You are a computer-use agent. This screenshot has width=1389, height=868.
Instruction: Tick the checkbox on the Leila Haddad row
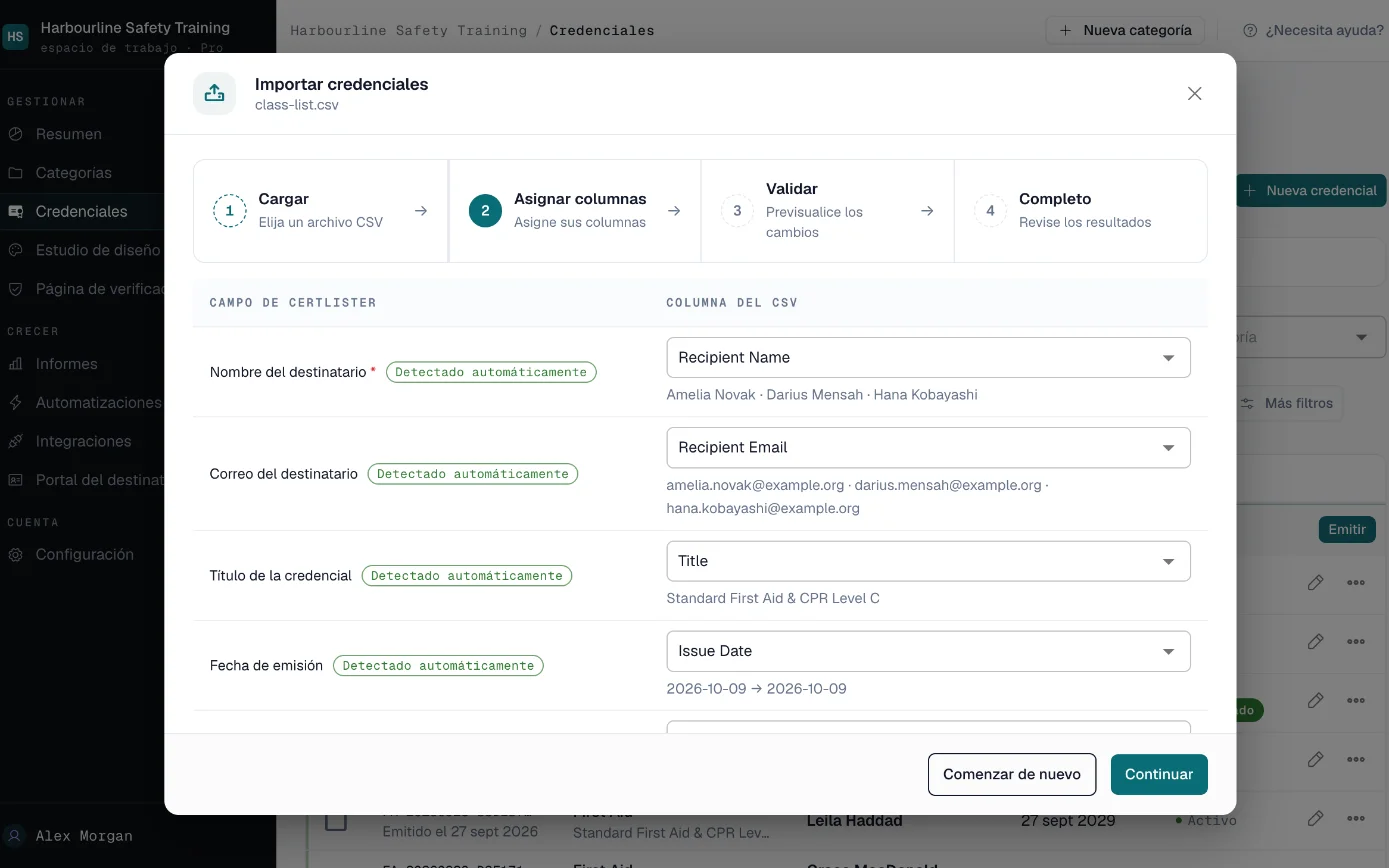click(x=336, y=821)
